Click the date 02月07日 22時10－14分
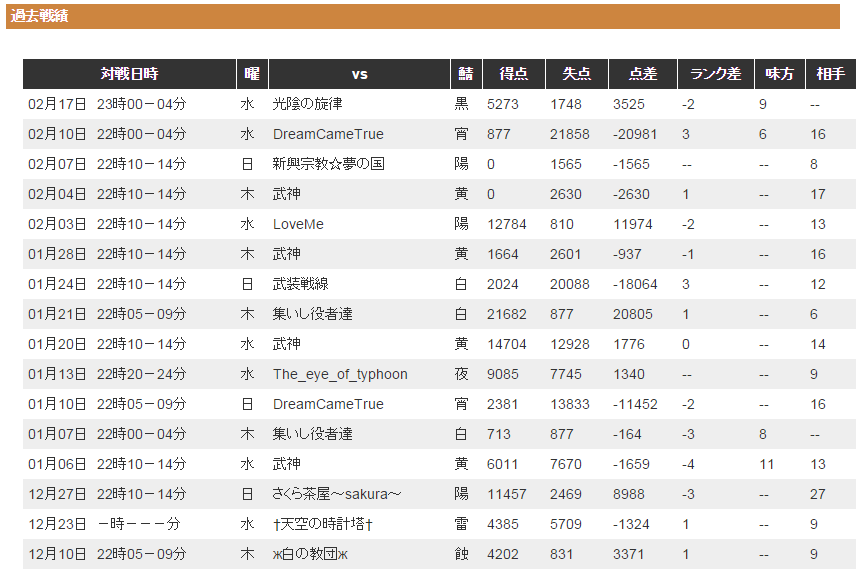This screenshot has height=578, width=863. [107, 164]
